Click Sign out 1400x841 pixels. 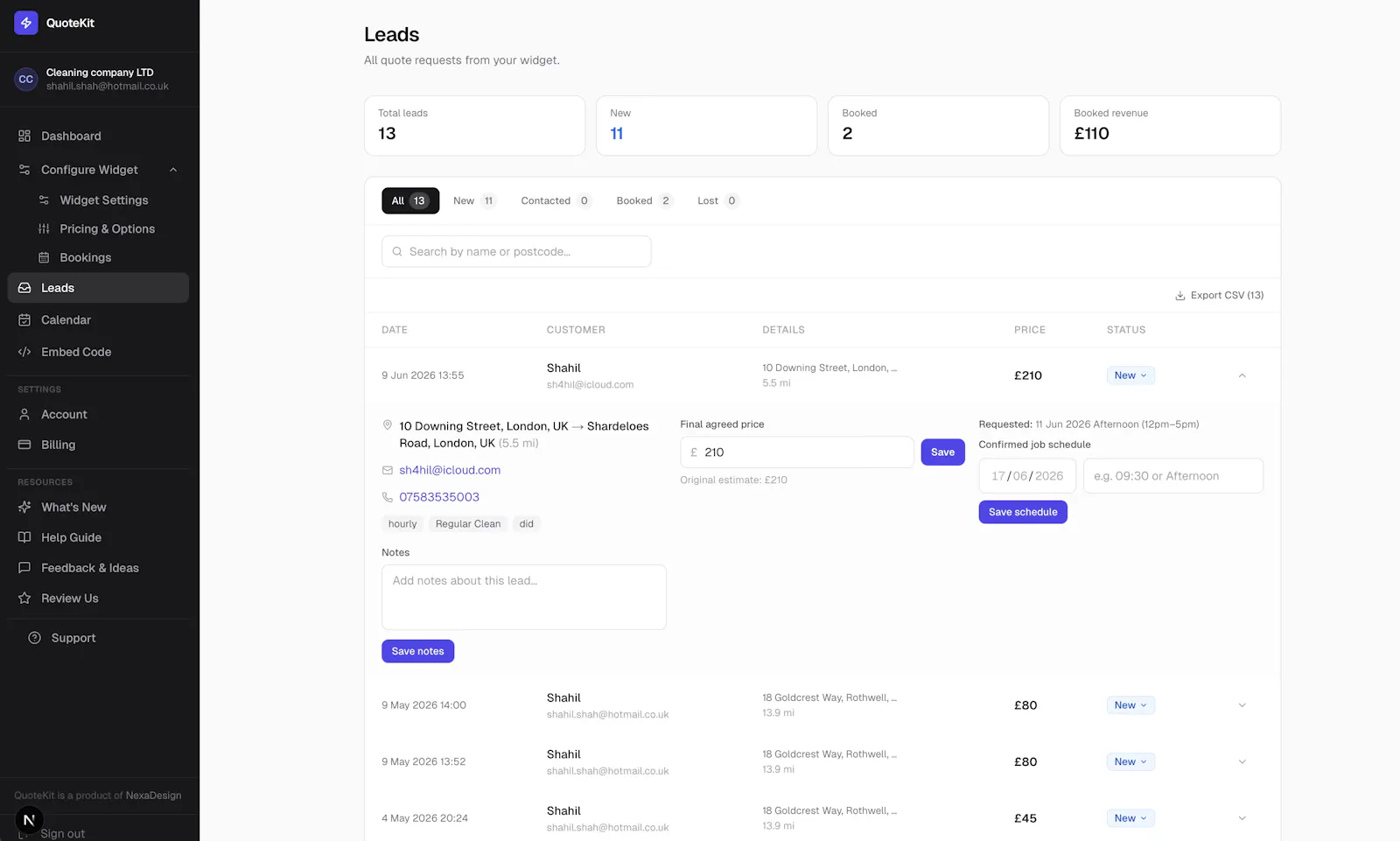(62, 834)
